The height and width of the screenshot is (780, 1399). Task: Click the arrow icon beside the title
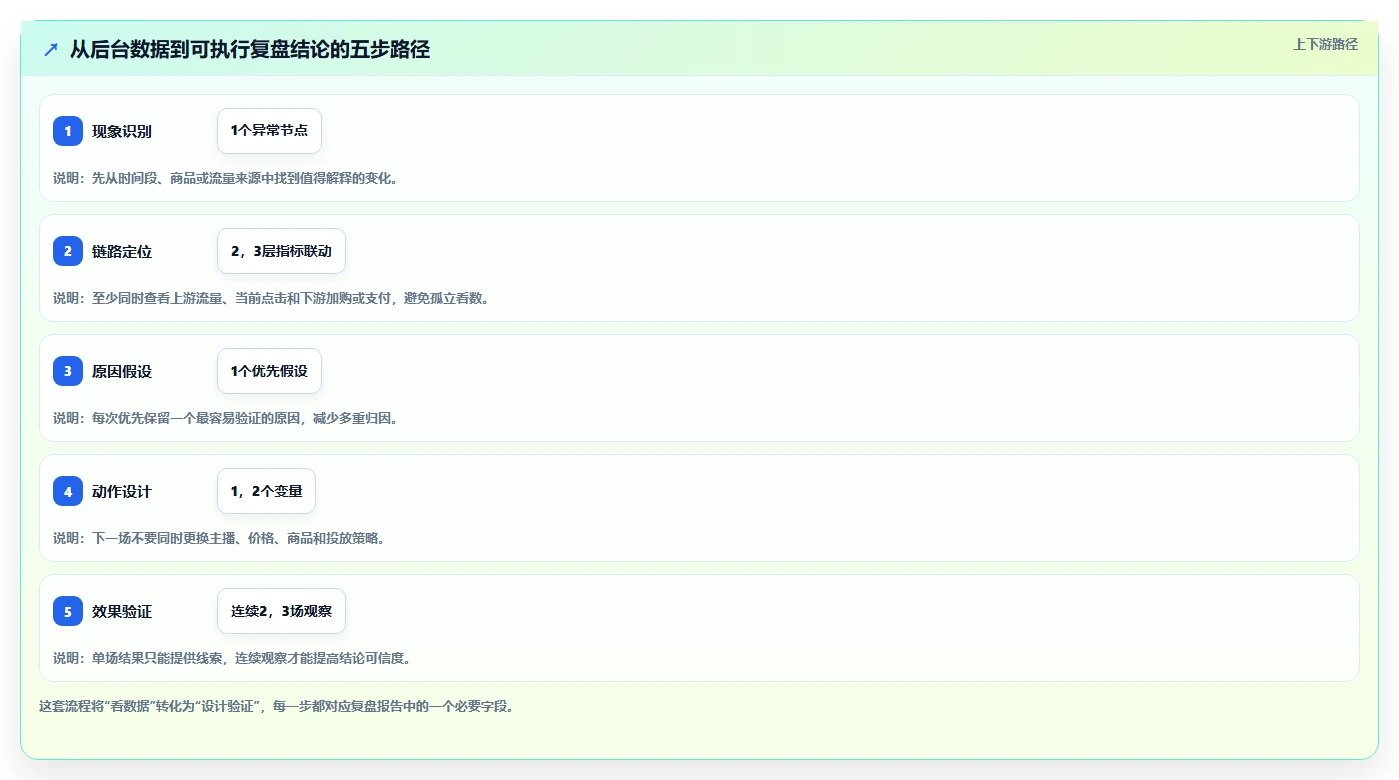coord(51,49)
